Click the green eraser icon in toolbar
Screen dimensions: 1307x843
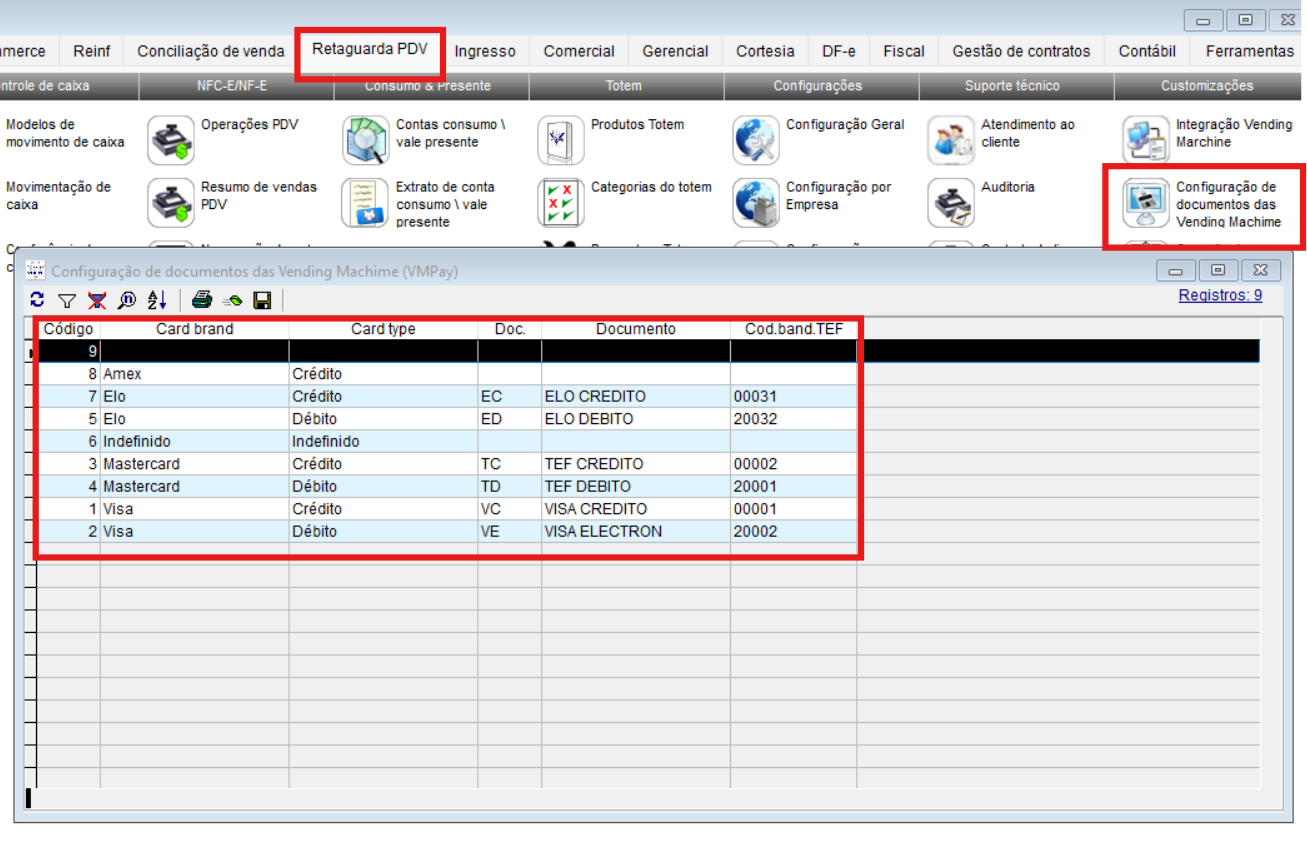[232, 300]
